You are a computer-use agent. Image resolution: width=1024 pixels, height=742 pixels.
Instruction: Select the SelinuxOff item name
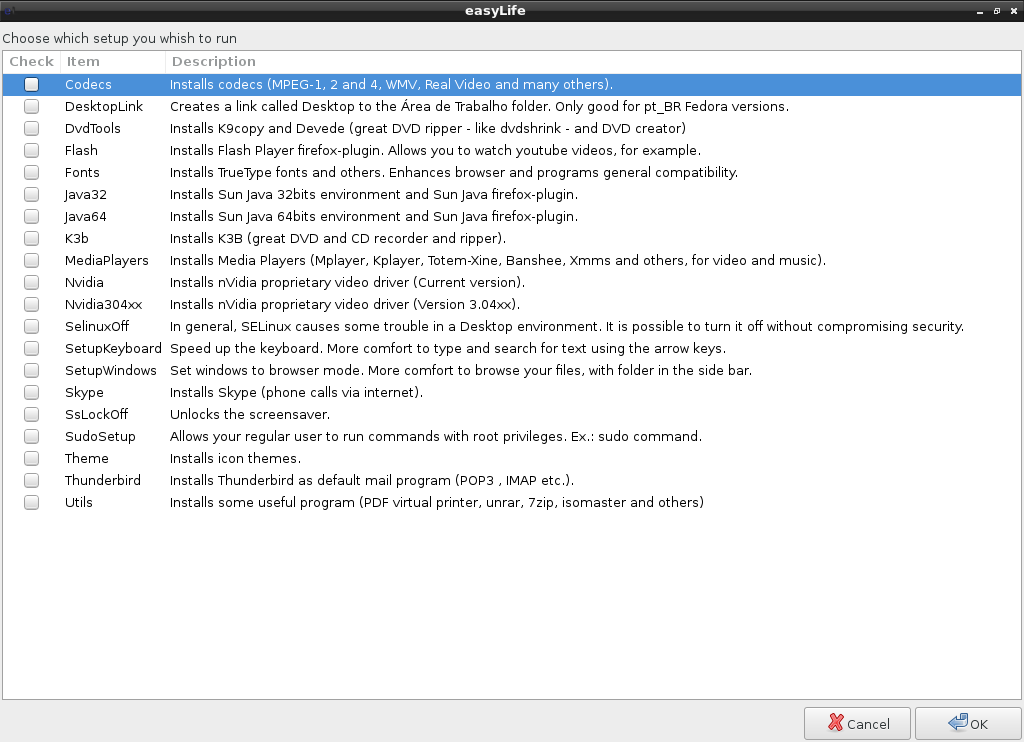(x=97, y=327)
